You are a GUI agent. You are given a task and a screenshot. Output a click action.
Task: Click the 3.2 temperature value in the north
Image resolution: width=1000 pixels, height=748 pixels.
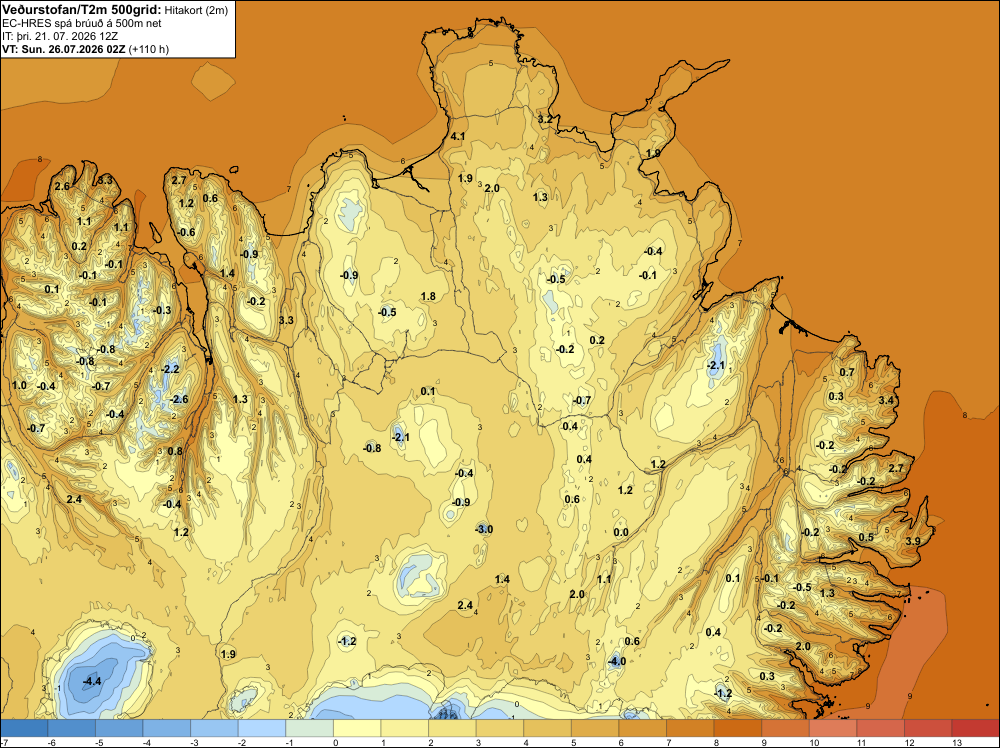545,119
